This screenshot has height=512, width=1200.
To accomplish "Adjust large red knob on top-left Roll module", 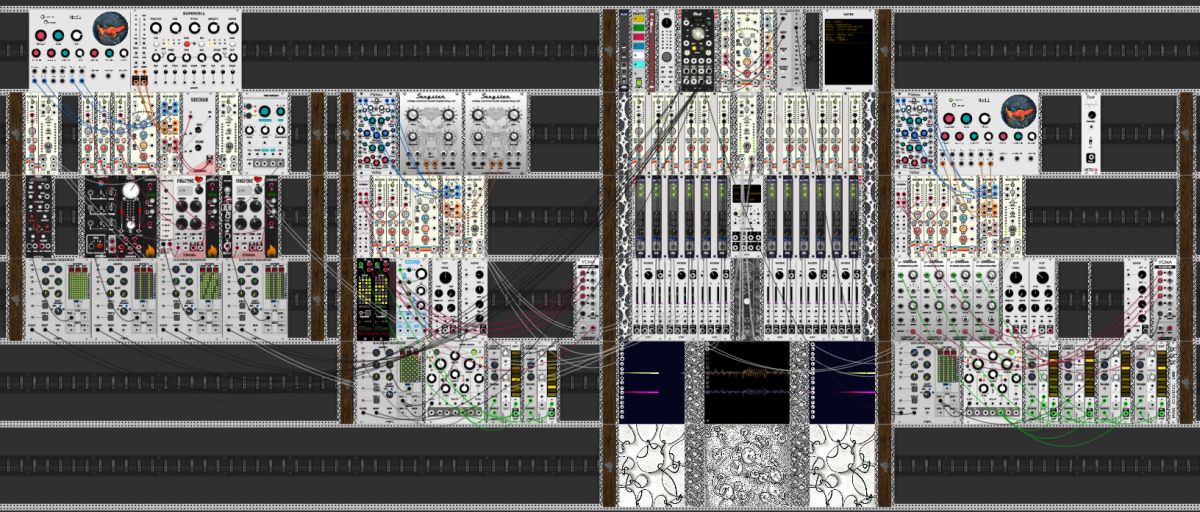I will point(40,35).
